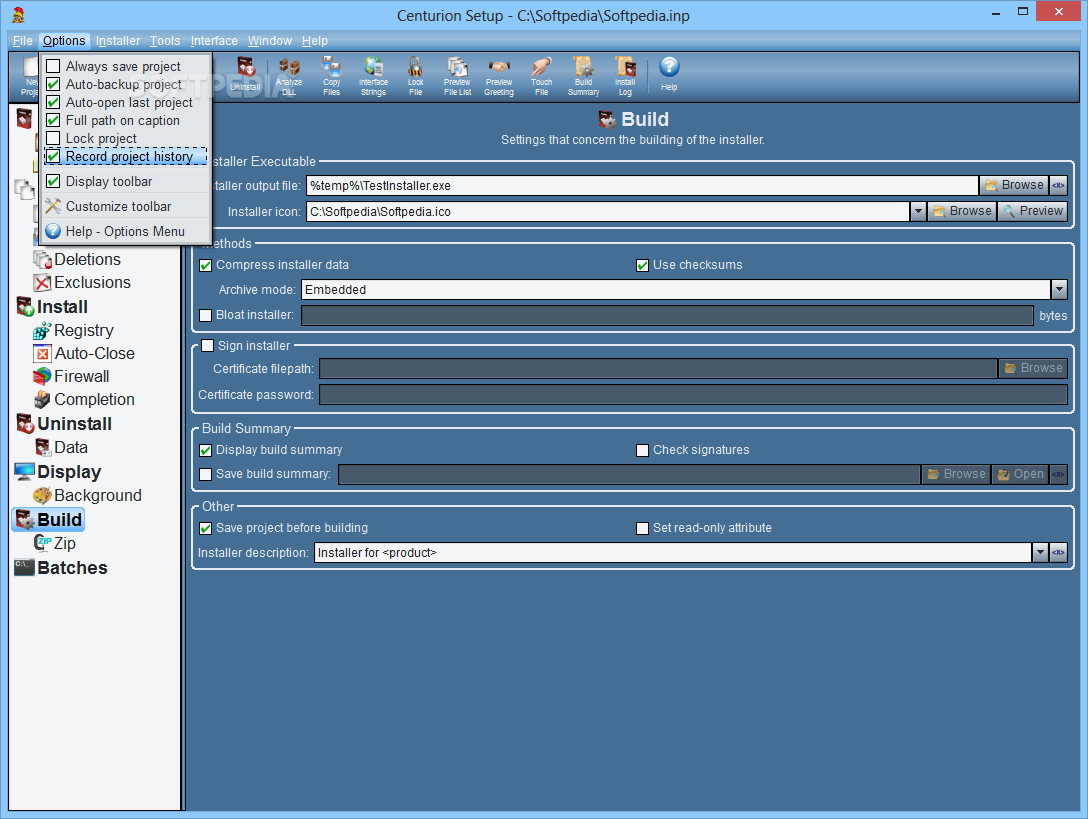Image resolution: width=1088 pixels, height=819 pixels.
Task: Toggle Save project before building
Action: 205,528
